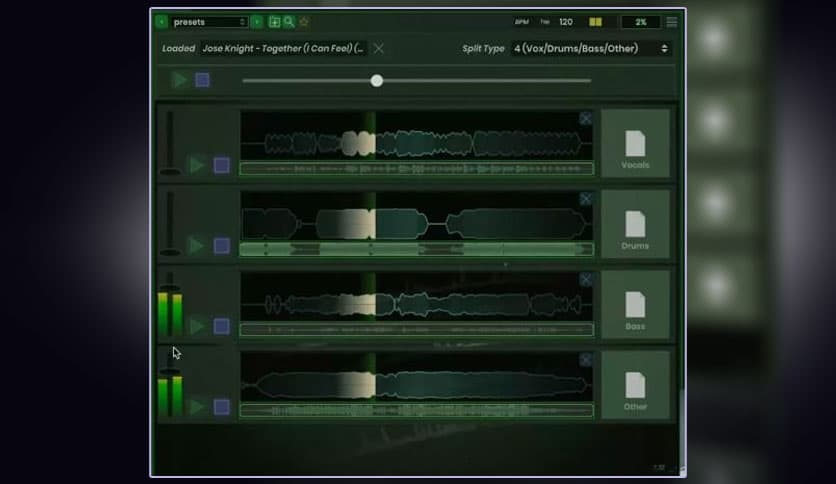Stop the Bass stem
Image resolution: width=836 pixels, height=484 pixels.
click(222, 326)
